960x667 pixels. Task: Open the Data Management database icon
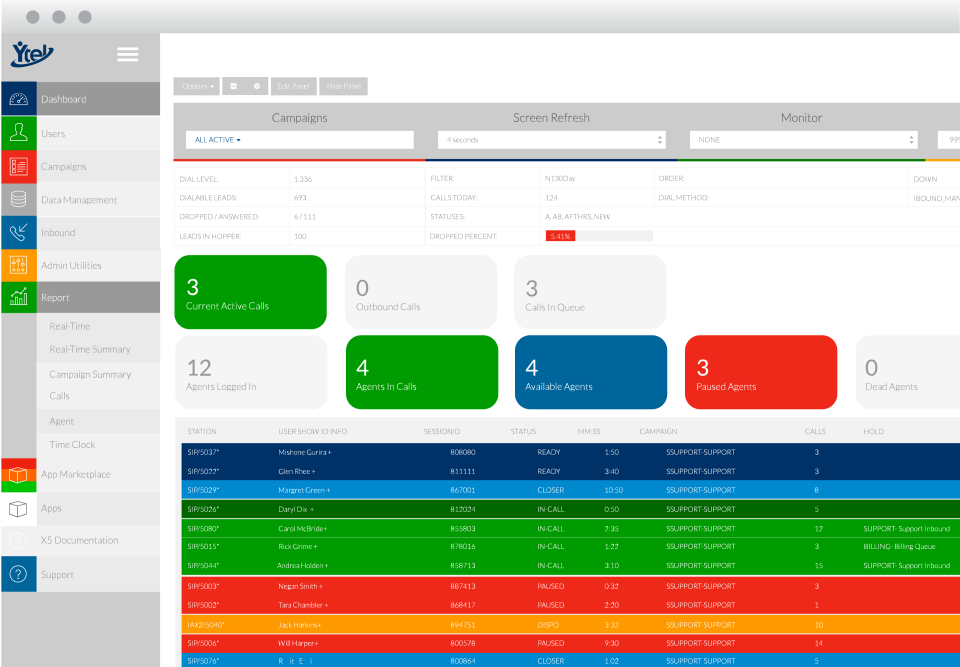click(x=20, y=199)
